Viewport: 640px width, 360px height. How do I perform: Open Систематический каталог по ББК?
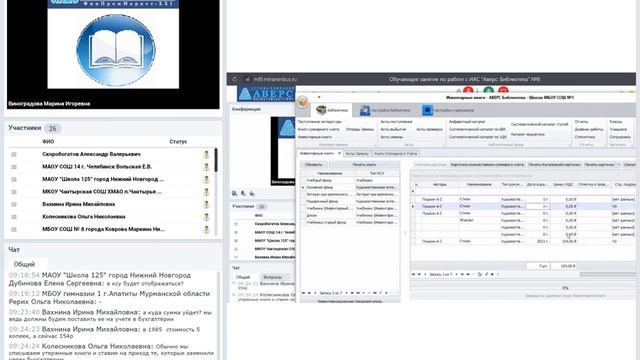pyautogui.click(x=477, y=129)
